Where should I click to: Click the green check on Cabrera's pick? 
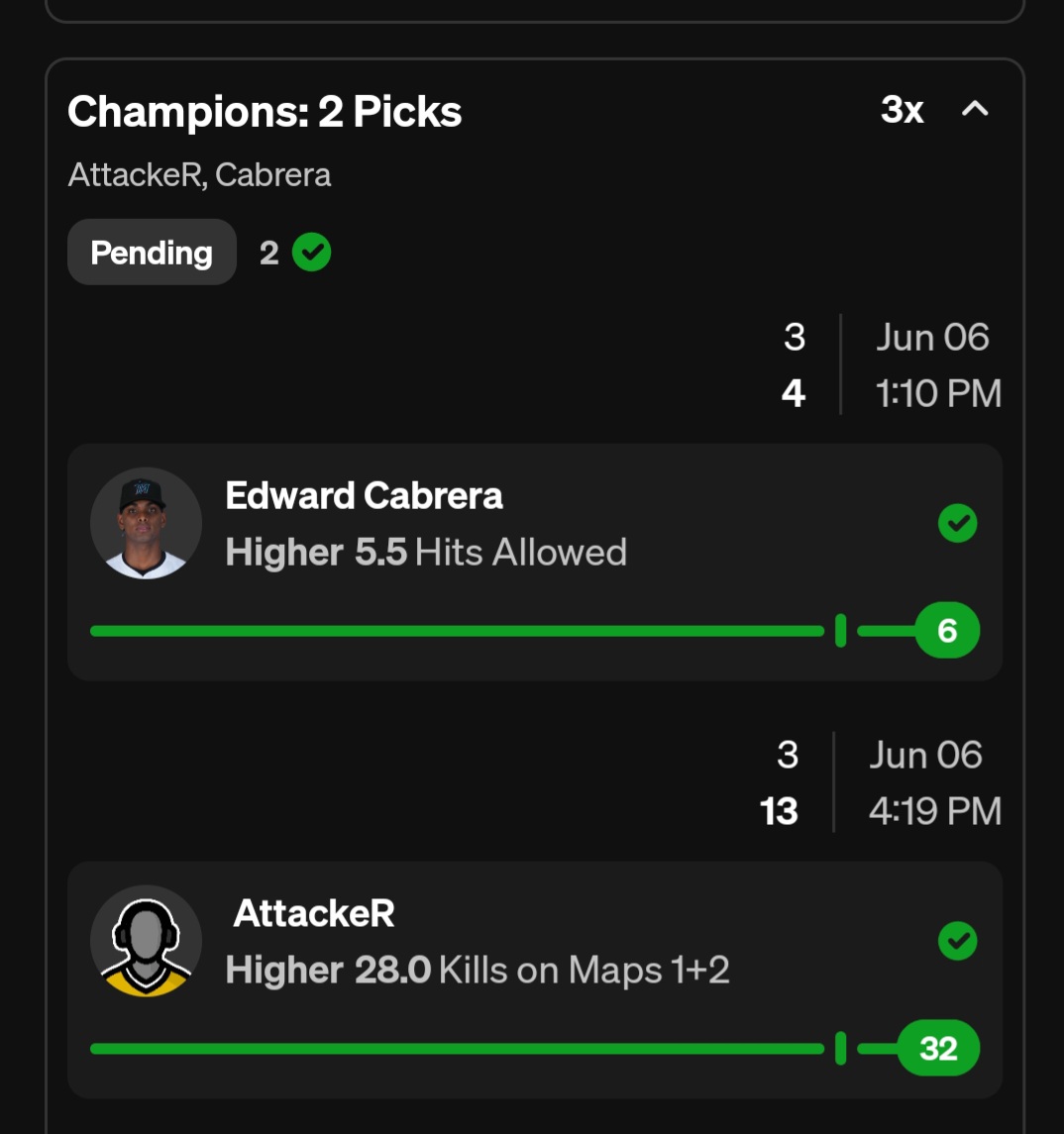(957, 523)
